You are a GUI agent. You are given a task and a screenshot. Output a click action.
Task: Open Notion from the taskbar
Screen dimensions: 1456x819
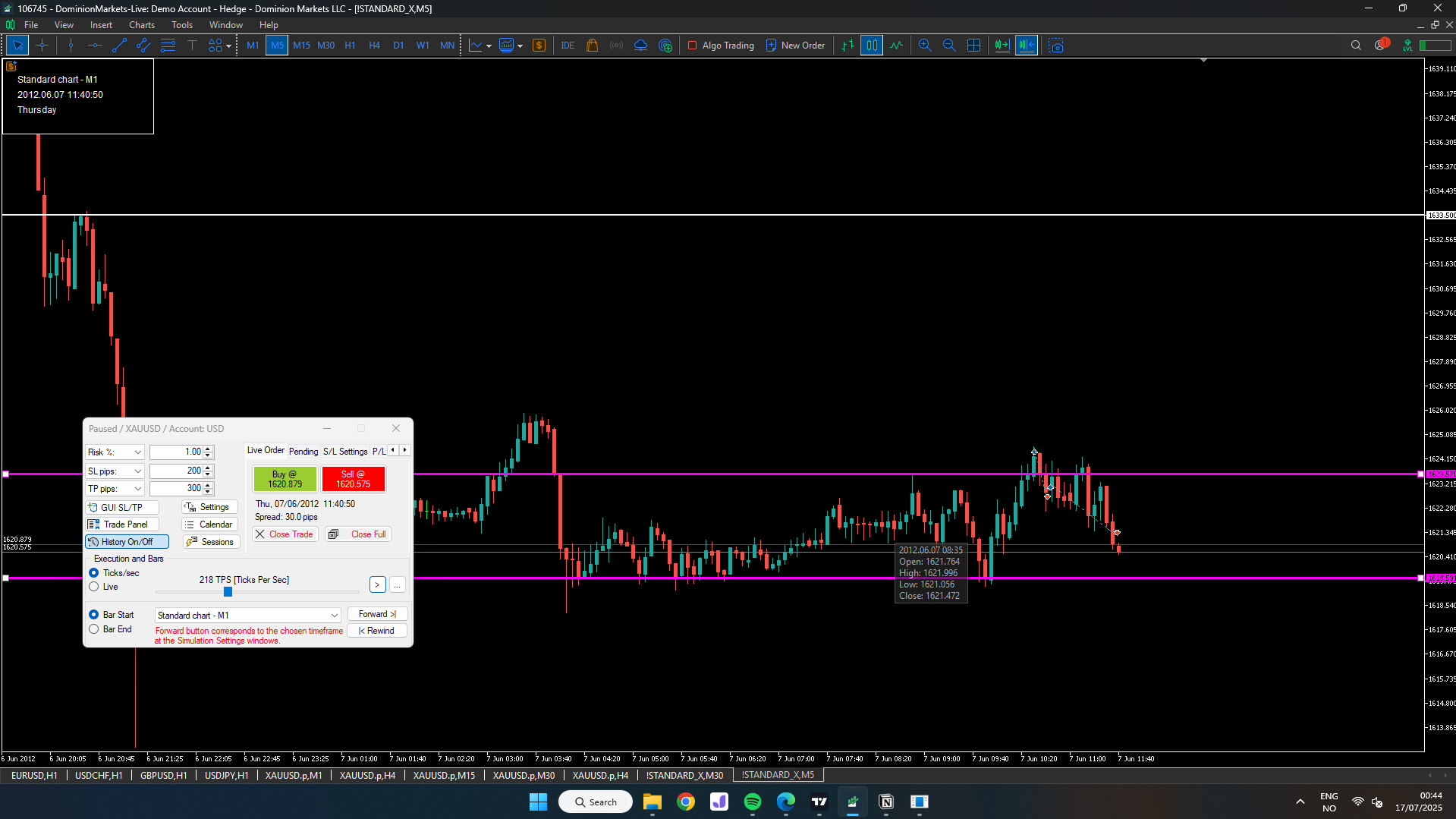click(x=886, y=802)
